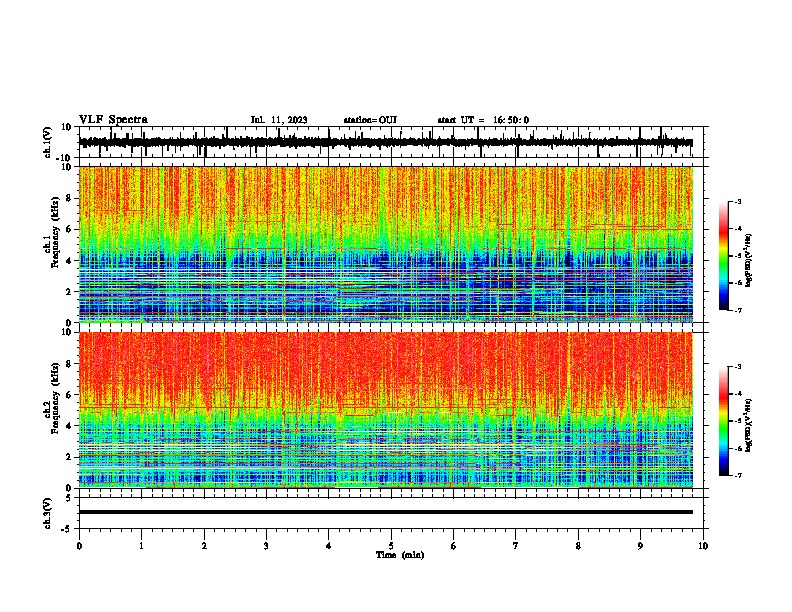792x612 pixels.
Task: Click time axis tick label "9"
Action: (x=640, y=546)
